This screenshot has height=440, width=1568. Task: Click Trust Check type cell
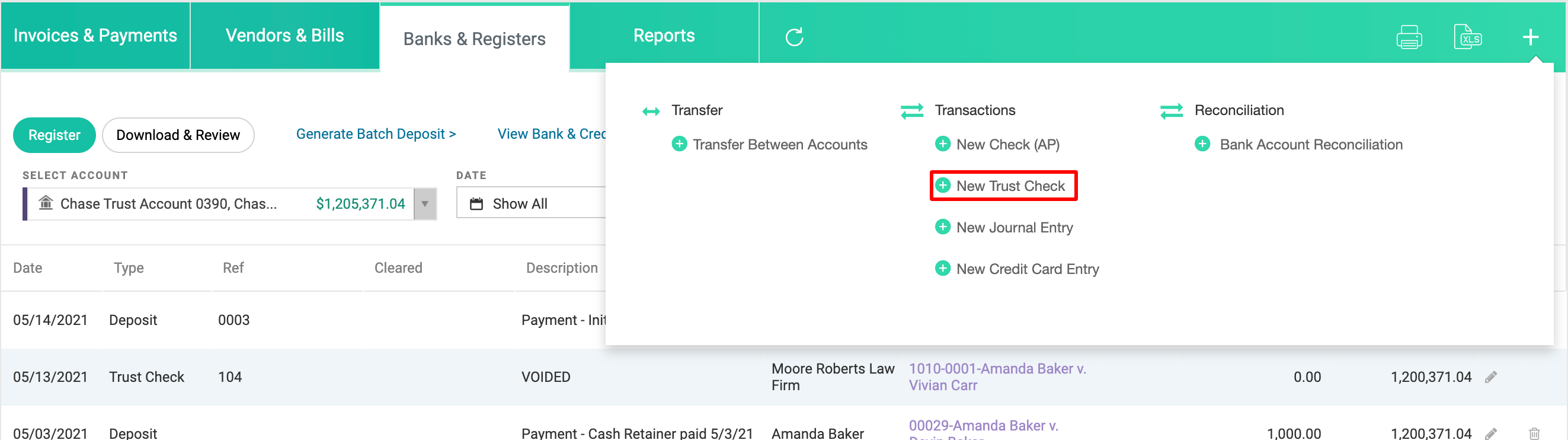pyautogui.click(x=146, y=377)
